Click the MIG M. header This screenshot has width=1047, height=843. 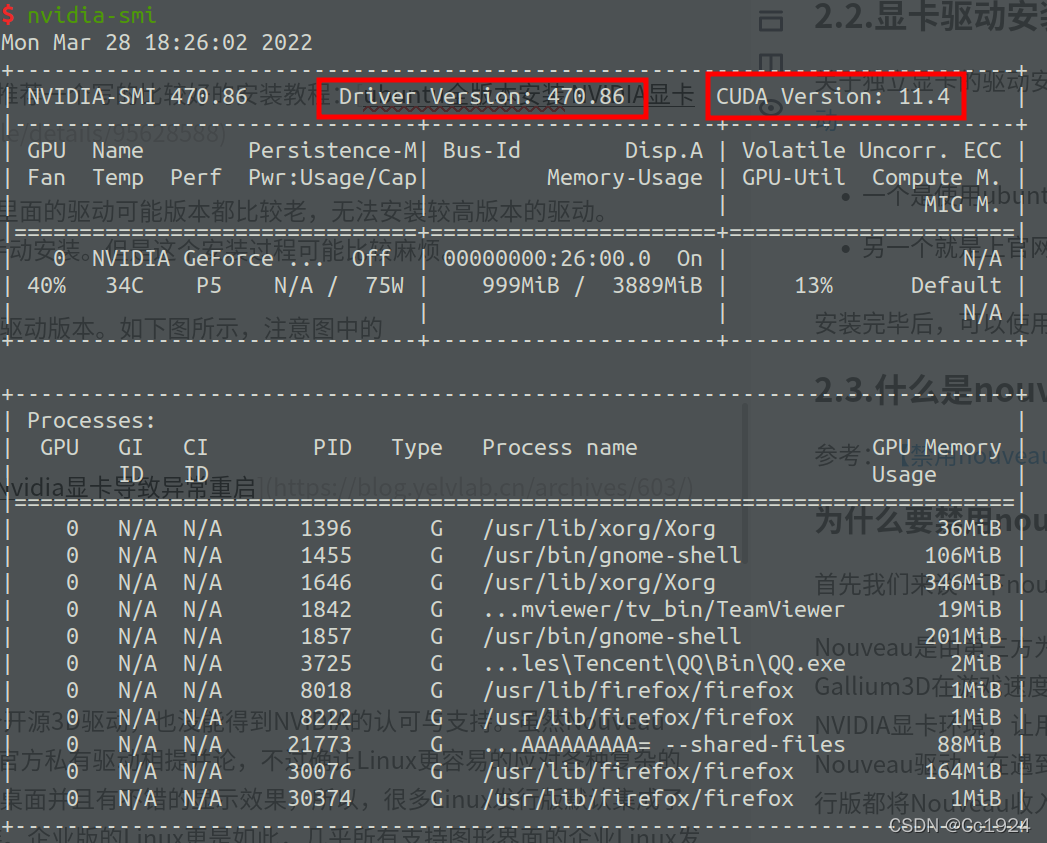[962, 204]
